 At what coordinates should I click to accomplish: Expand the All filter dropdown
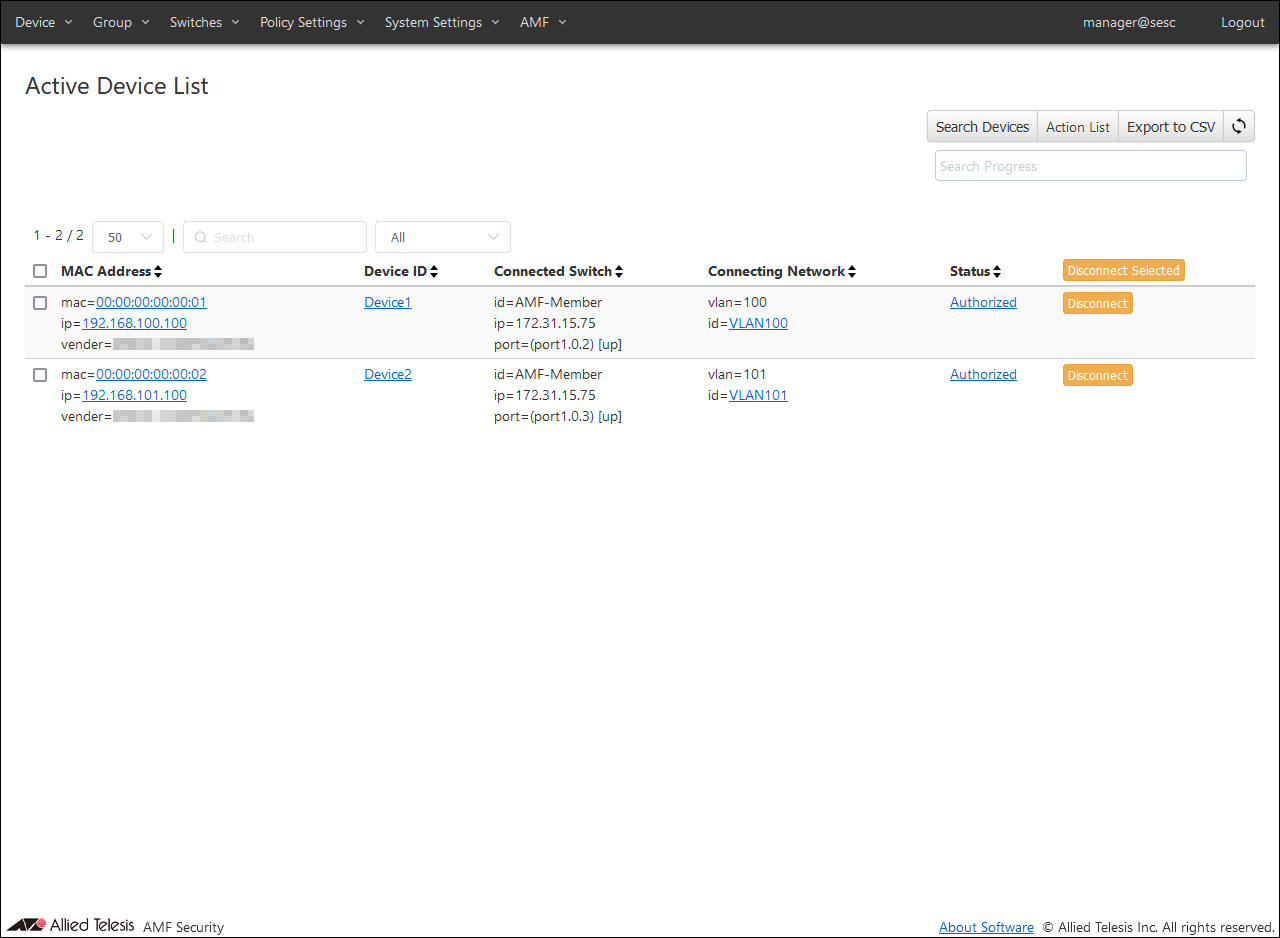442,237
